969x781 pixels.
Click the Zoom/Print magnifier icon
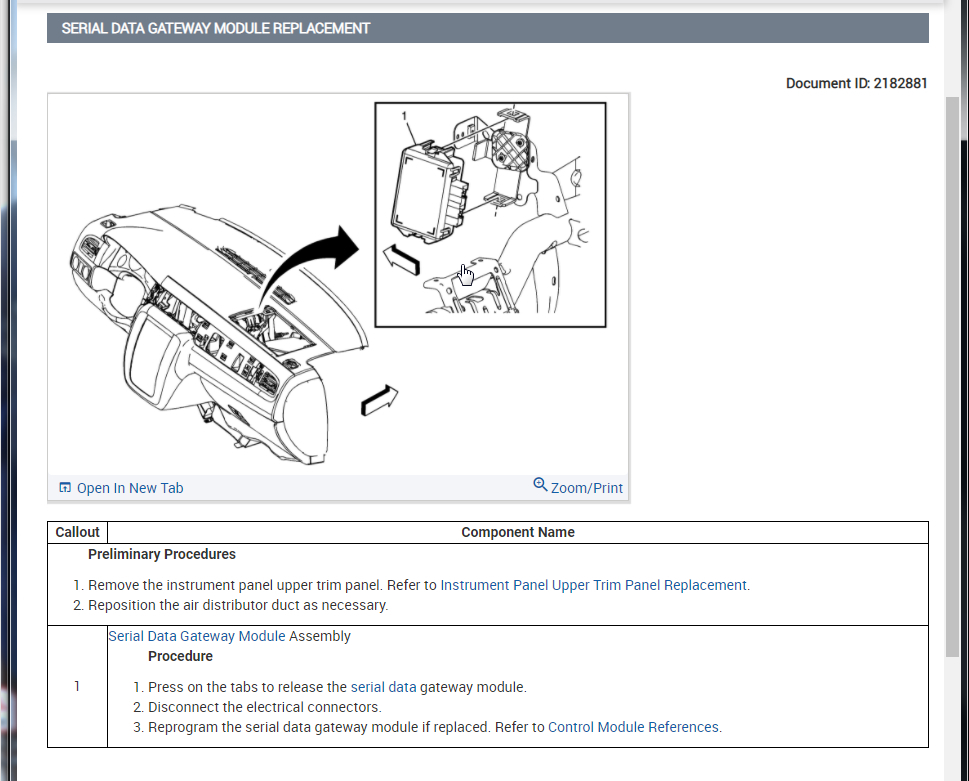click(x=540, y=484)
